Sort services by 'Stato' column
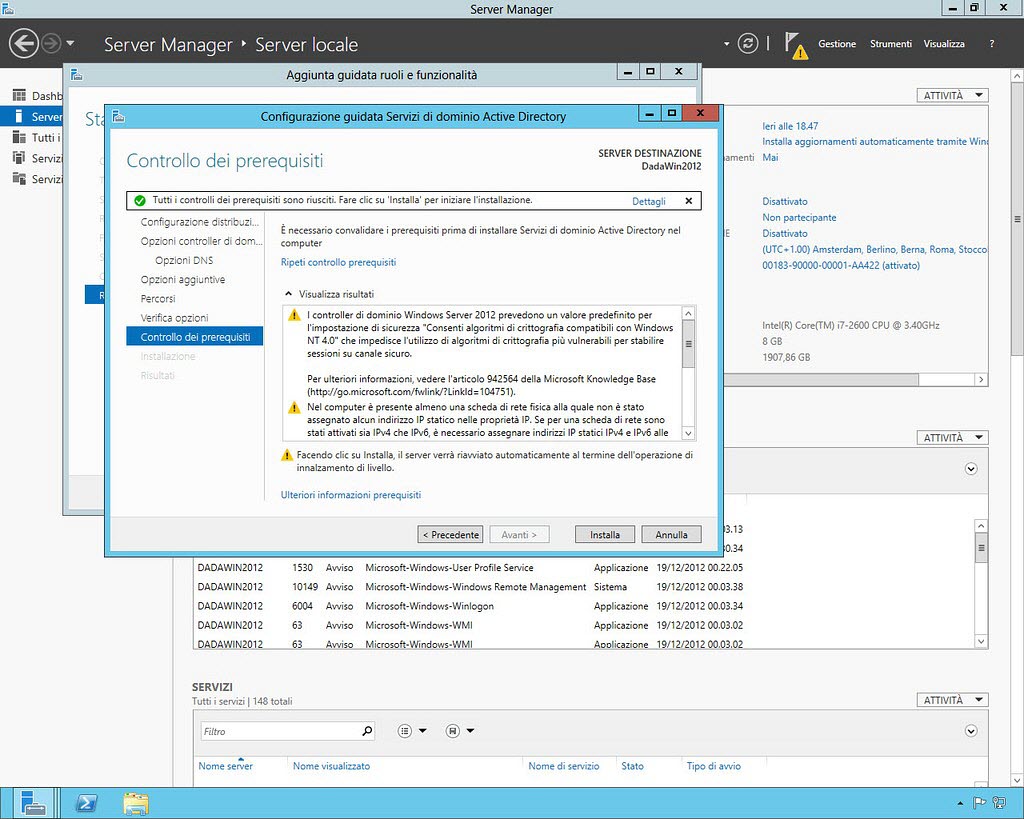This screenshot has height=819, width=1024. pyautogui.click(x=632, y=766)
